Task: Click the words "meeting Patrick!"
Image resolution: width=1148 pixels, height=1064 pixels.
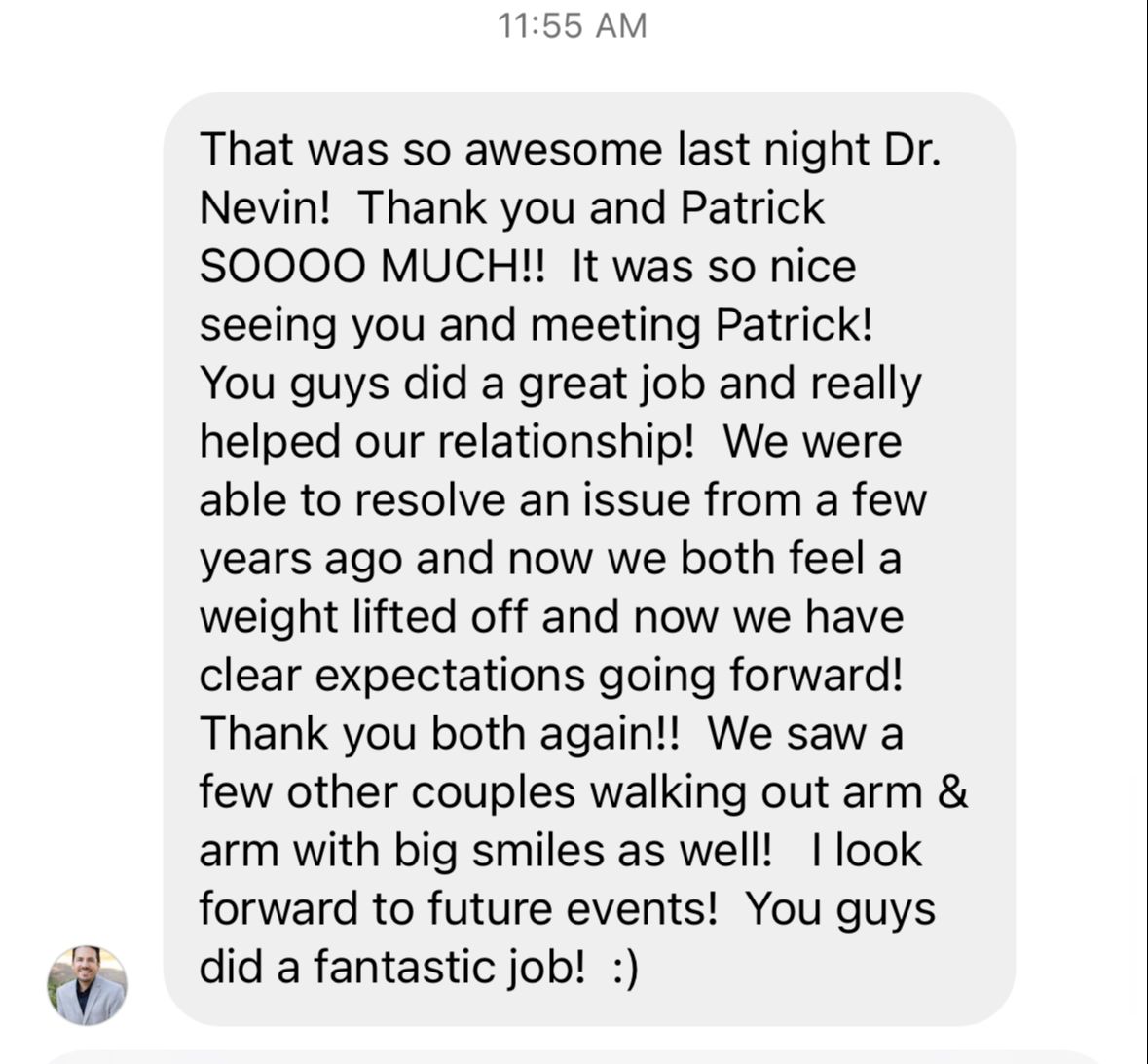Action: (x=701, y=324)
